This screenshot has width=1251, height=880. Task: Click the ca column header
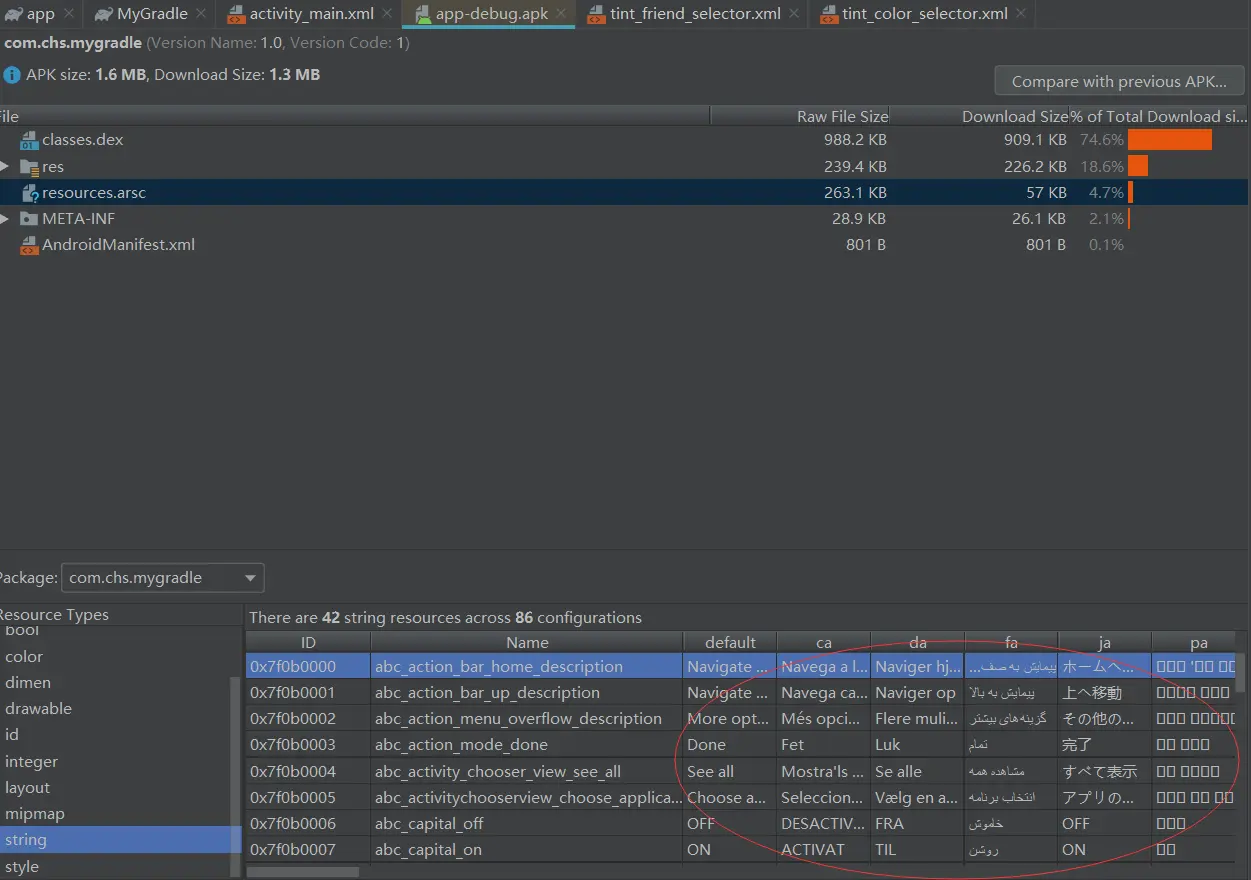pyautogui.click(x=824, y=642)
